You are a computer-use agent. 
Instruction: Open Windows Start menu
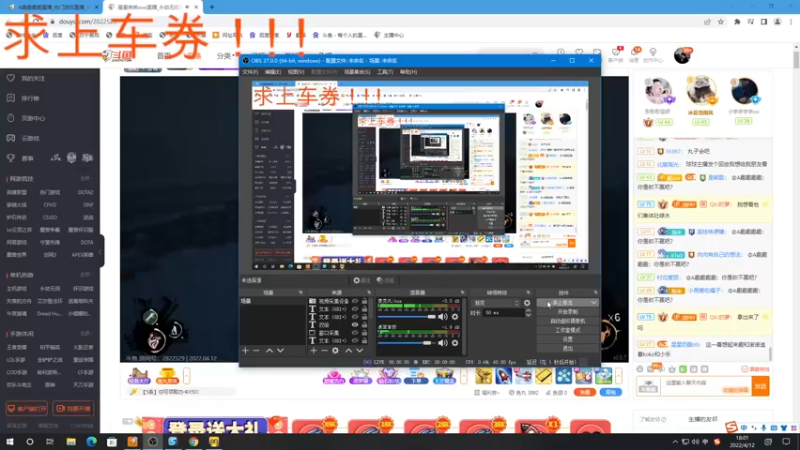pos(10,441)
